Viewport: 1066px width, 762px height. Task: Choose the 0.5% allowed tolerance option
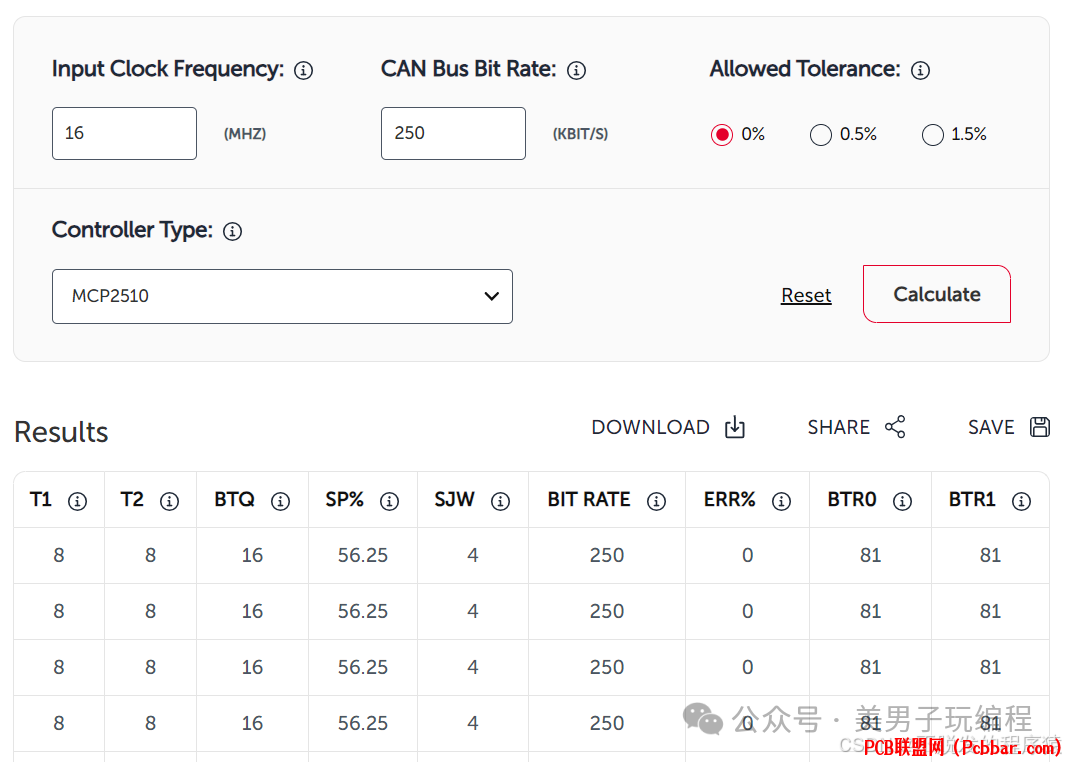821,135
